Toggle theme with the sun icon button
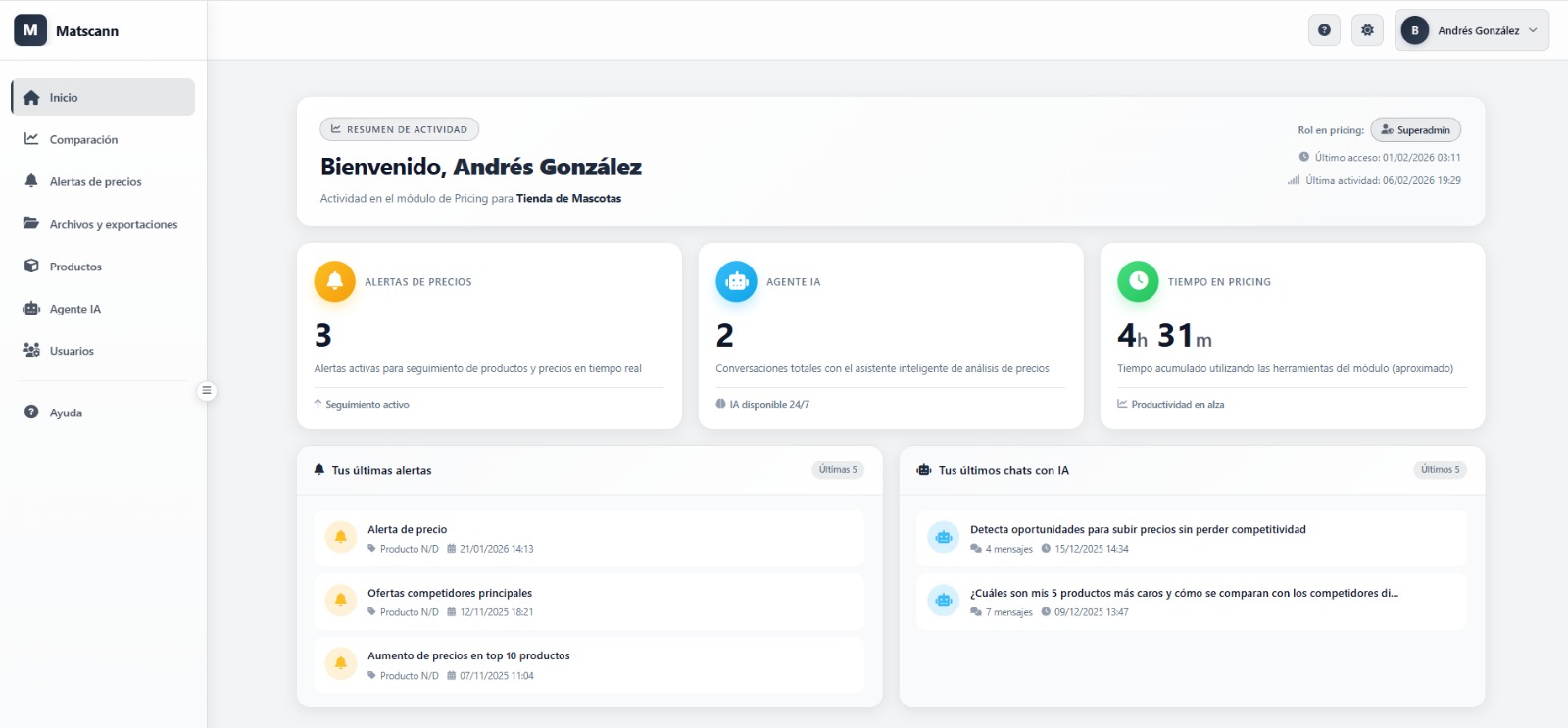This screenshot has height=728, width=1568. point(1367,30)
